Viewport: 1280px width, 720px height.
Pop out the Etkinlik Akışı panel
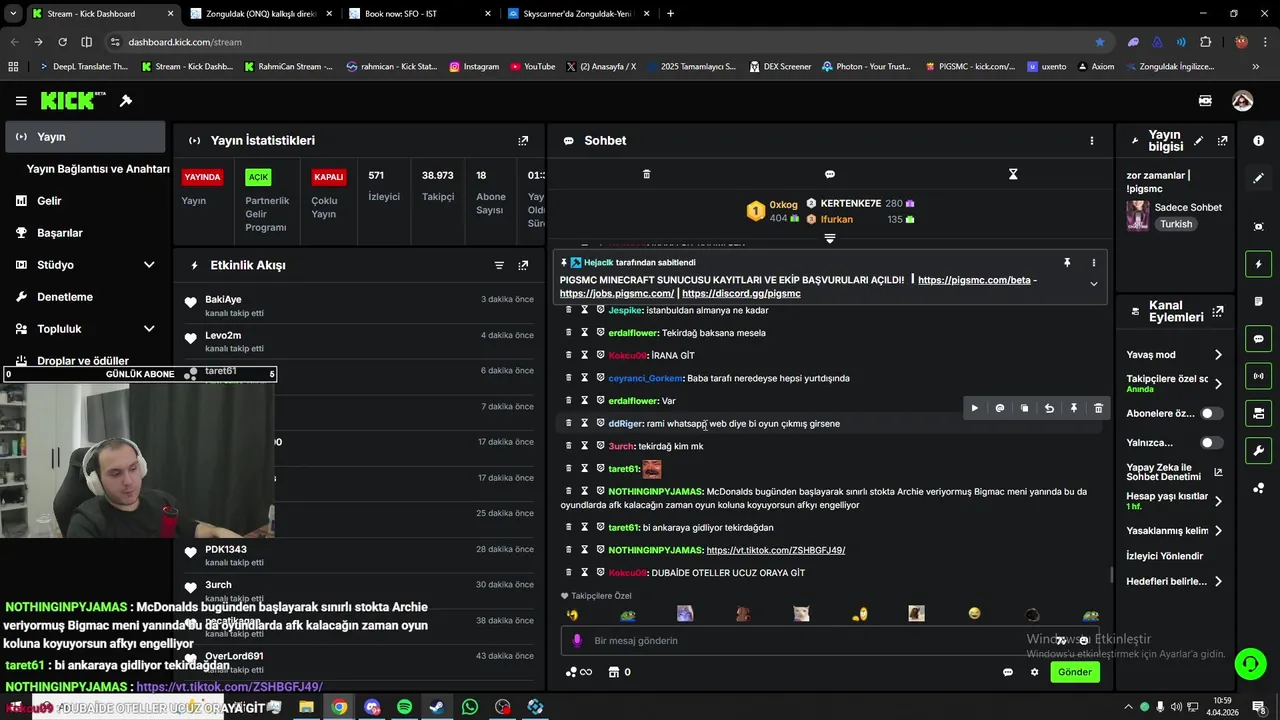tap(523, 265)
